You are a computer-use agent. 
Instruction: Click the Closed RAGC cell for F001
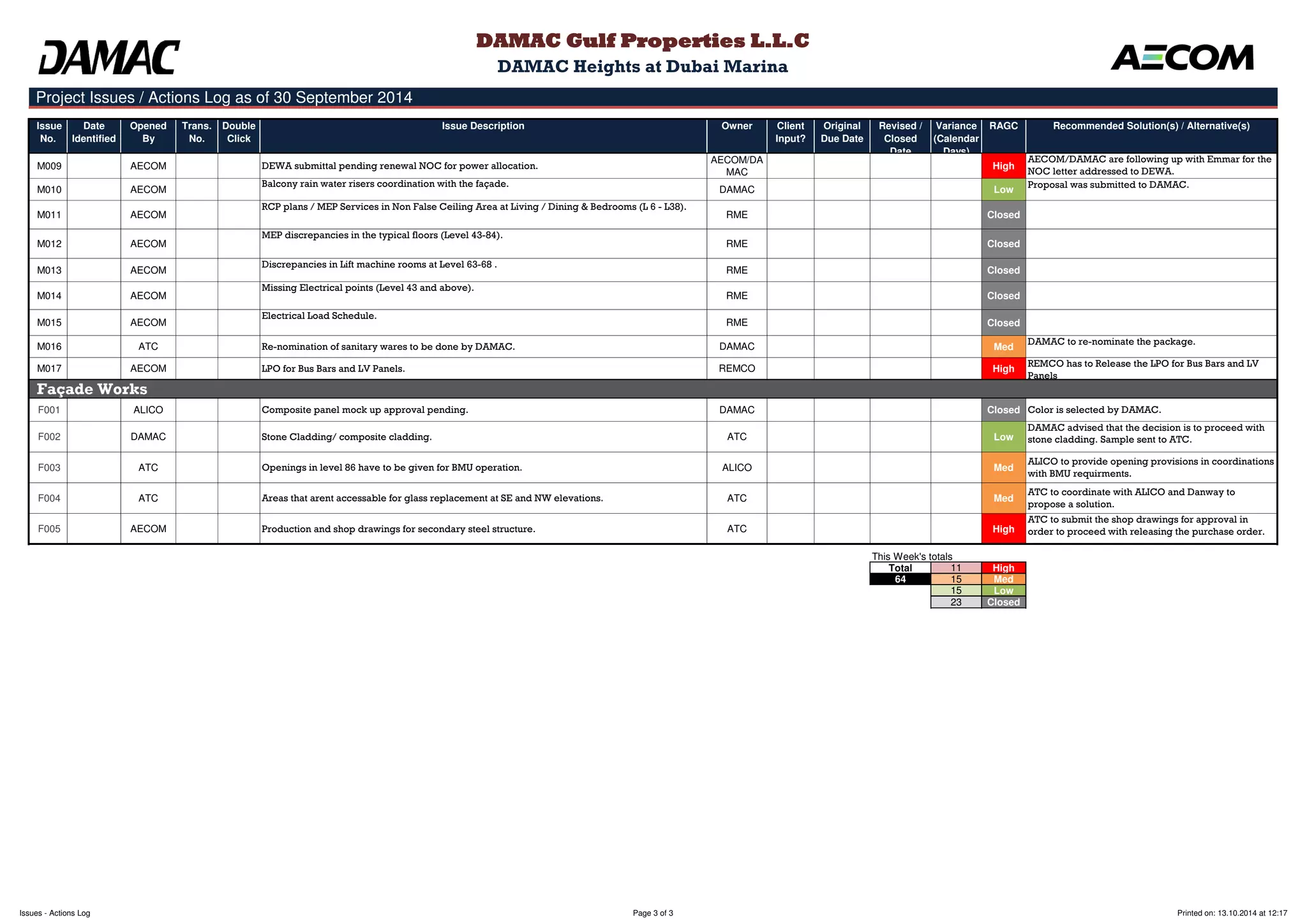1003,410
